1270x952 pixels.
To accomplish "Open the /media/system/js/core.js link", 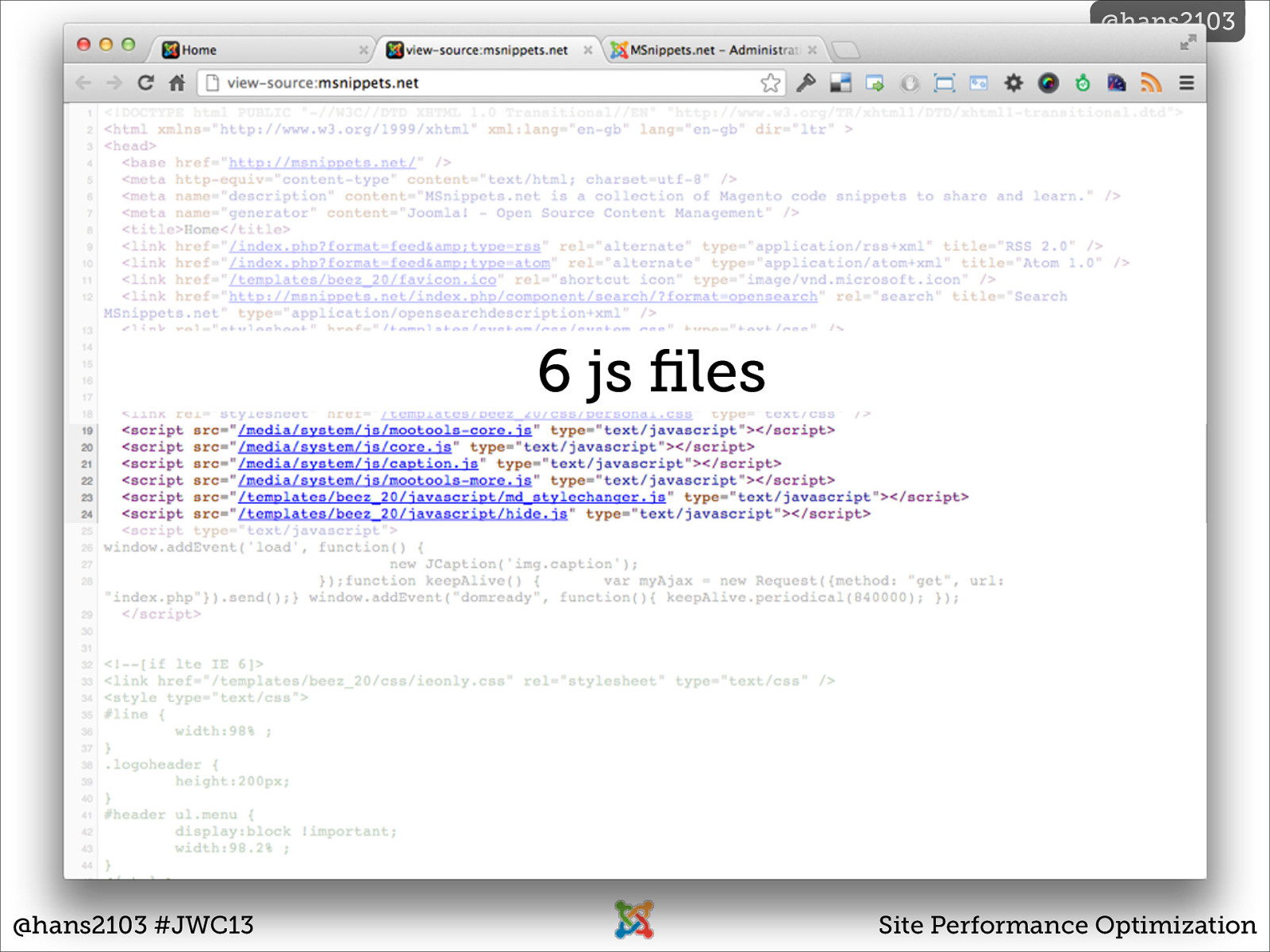I will pos(344,447).
